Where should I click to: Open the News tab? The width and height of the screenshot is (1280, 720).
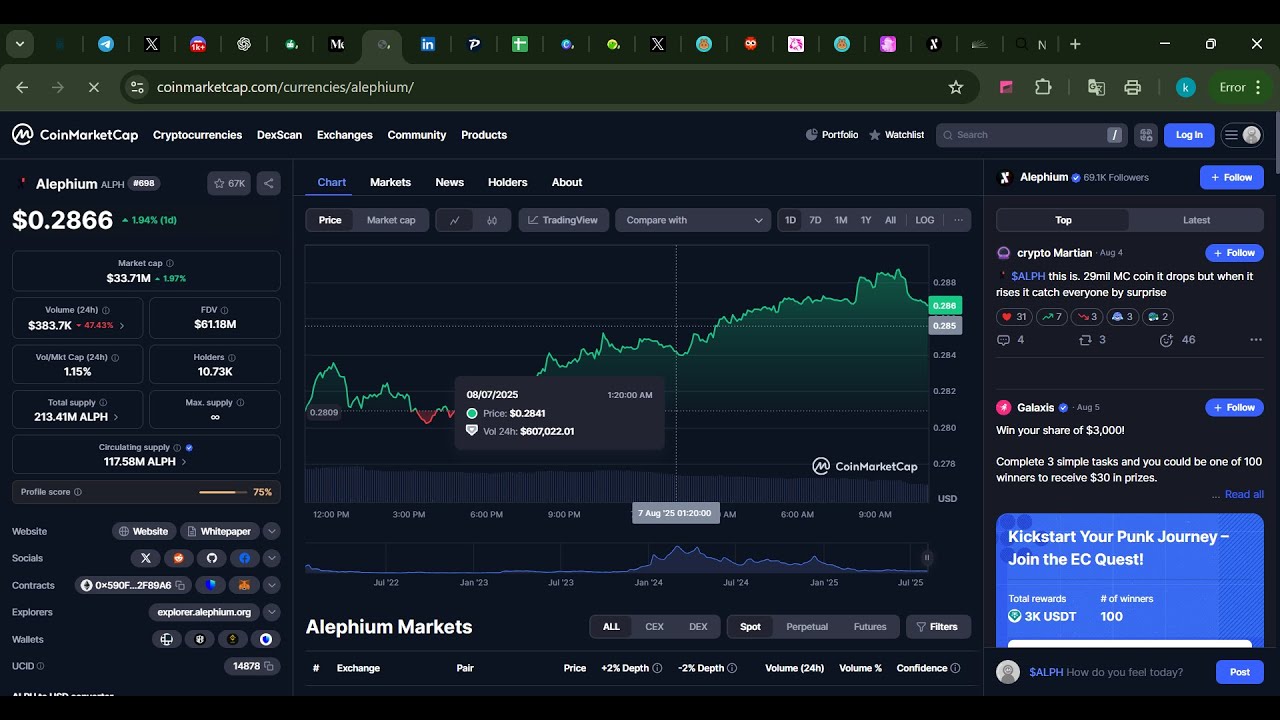click(449, 182)
